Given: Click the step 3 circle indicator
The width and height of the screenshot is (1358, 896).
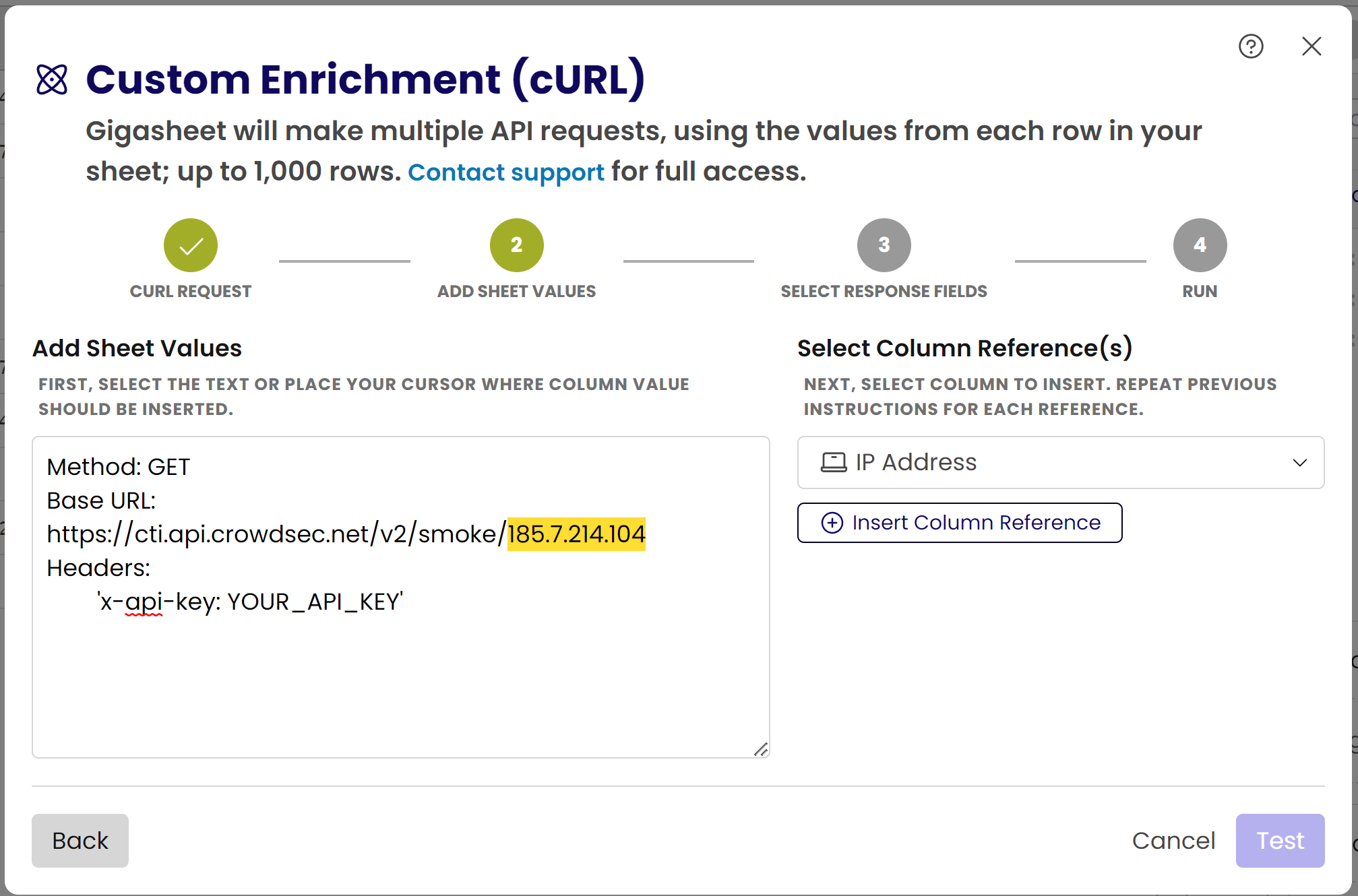Looking at the screenshot, I should (884, 245).
